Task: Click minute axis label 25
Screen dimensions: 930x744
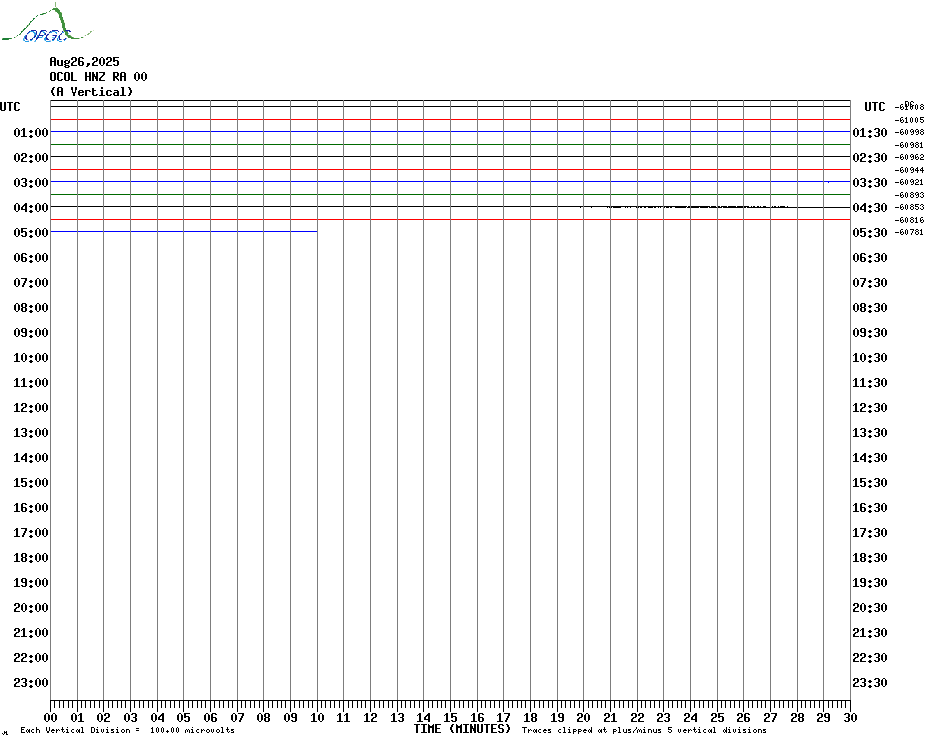Action: point(717,717)
